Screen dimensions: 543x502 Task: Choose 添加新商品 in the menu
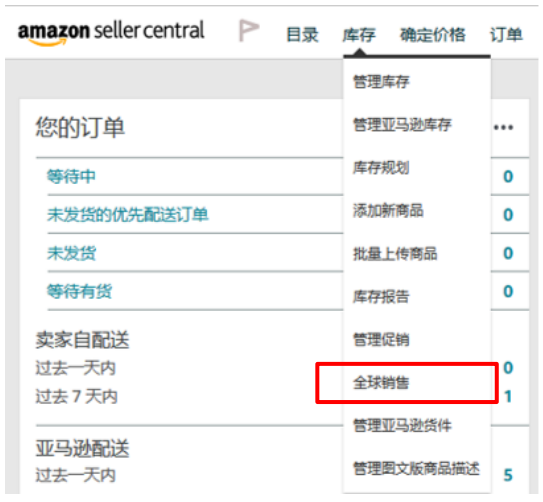(388, 210)
